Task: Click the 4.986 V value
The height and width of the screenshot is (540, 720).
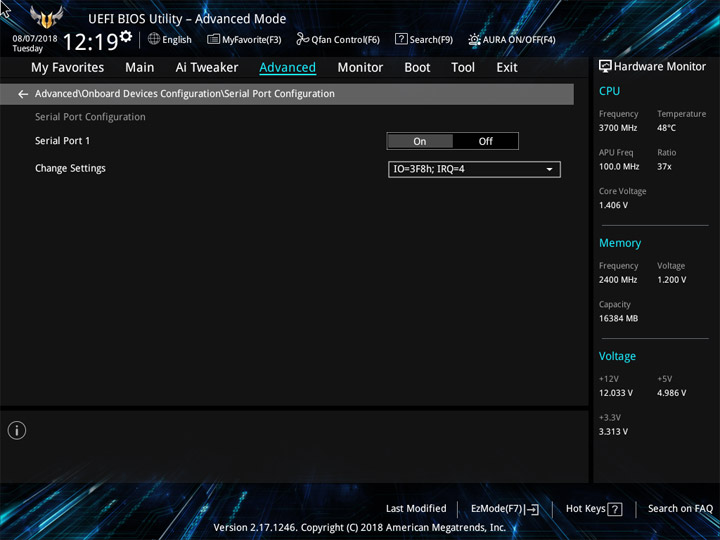Action: [x=671, y=393]
